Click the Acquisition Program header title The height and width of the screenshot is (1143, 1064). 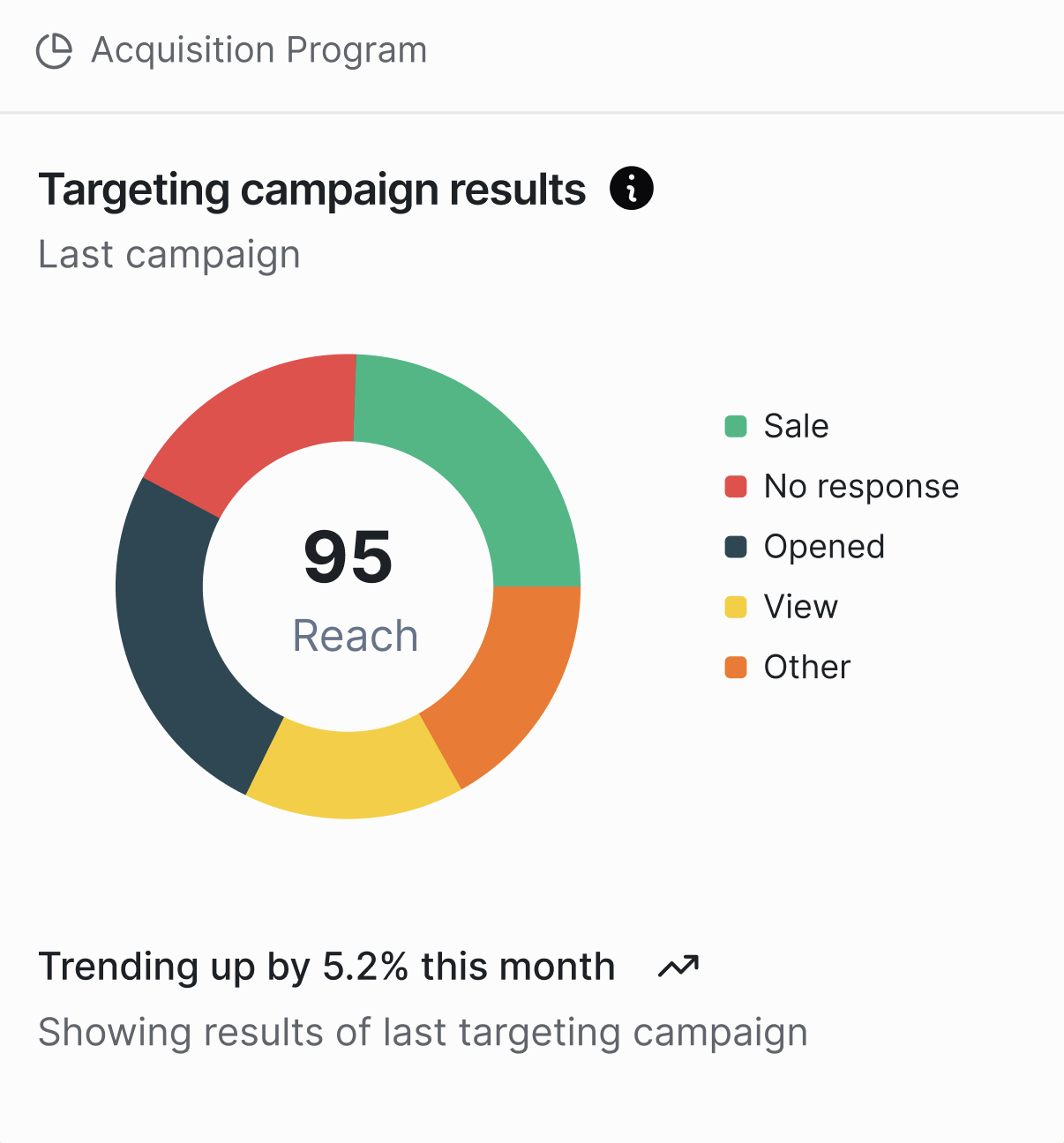pyautogui.click(x=259, y=50)
